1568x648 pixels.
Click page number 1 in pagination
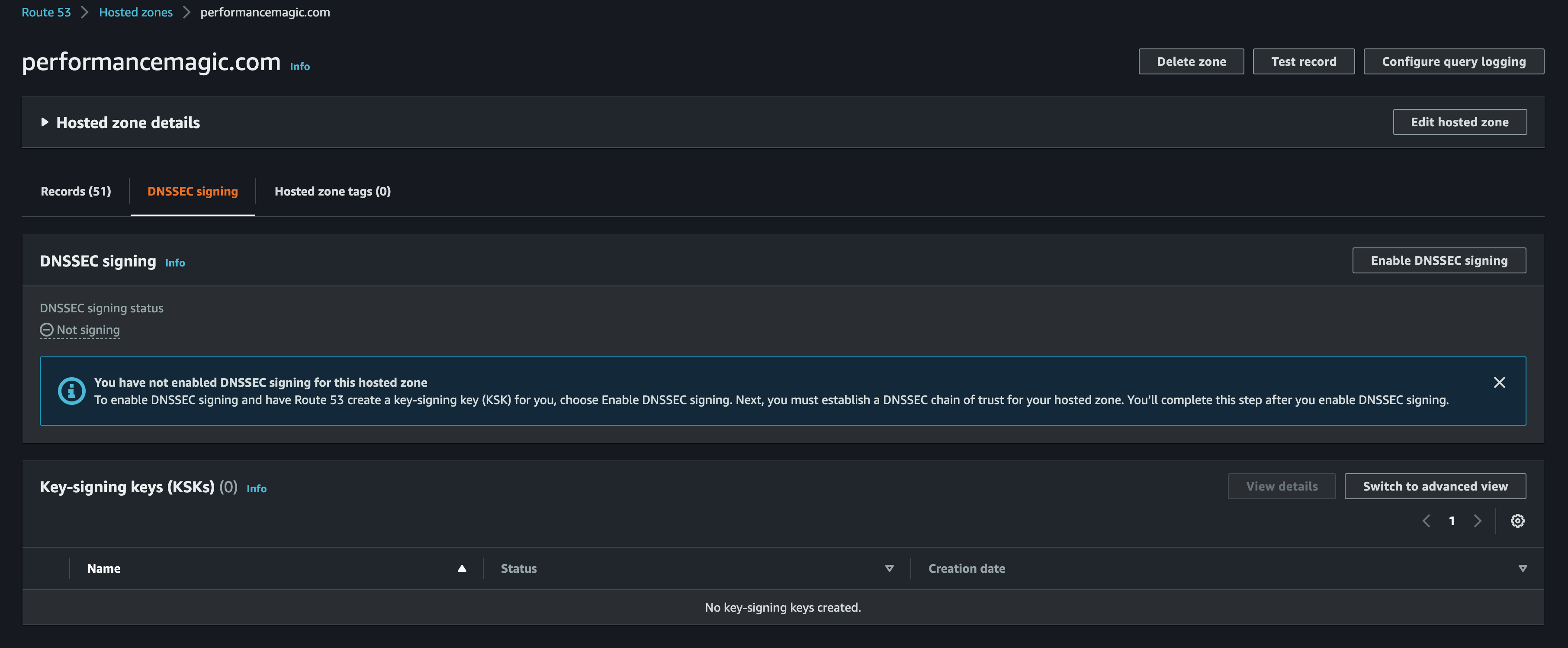(x=1452, y=521)
